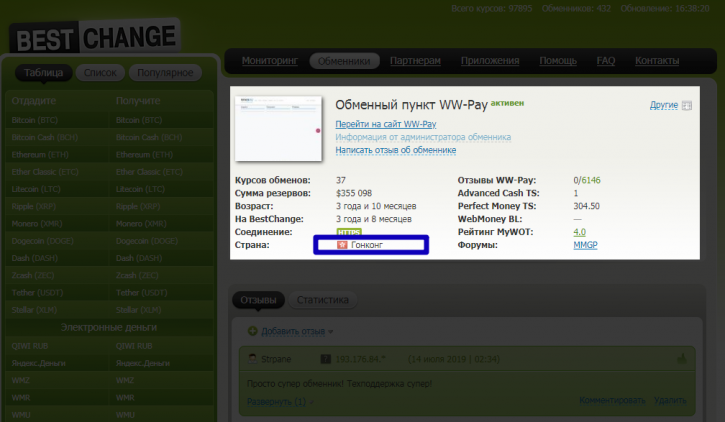
Task: Expand the Добавить отзыв dropdown
Action: pyautogui.click(x=297, y=331)
